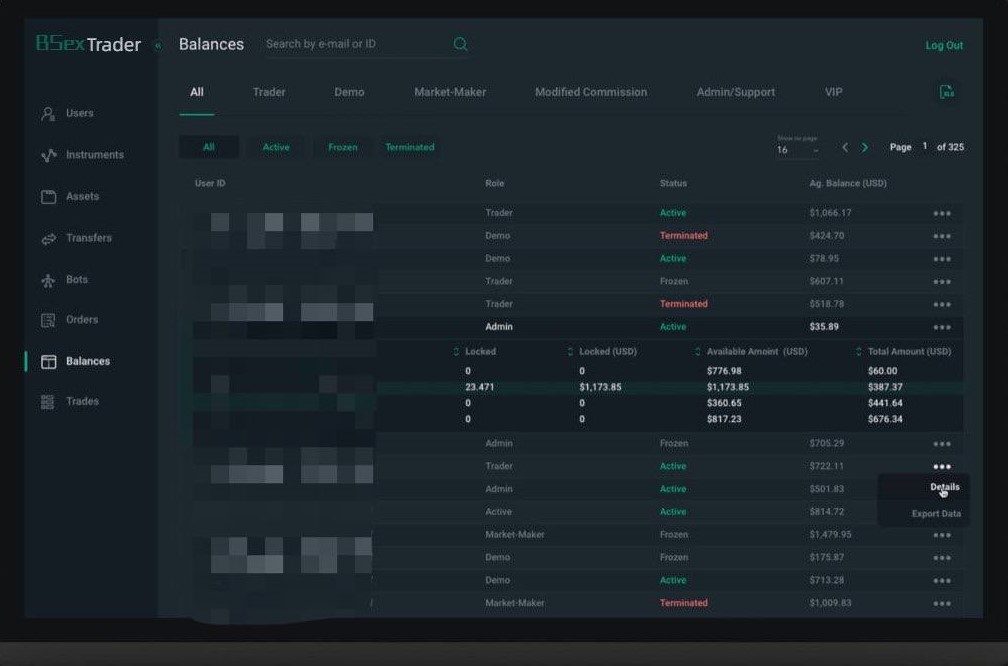This screenshot has height=666, width=1008.
Task: Open Users via its sidebar icon
Action: pos(48,114)
